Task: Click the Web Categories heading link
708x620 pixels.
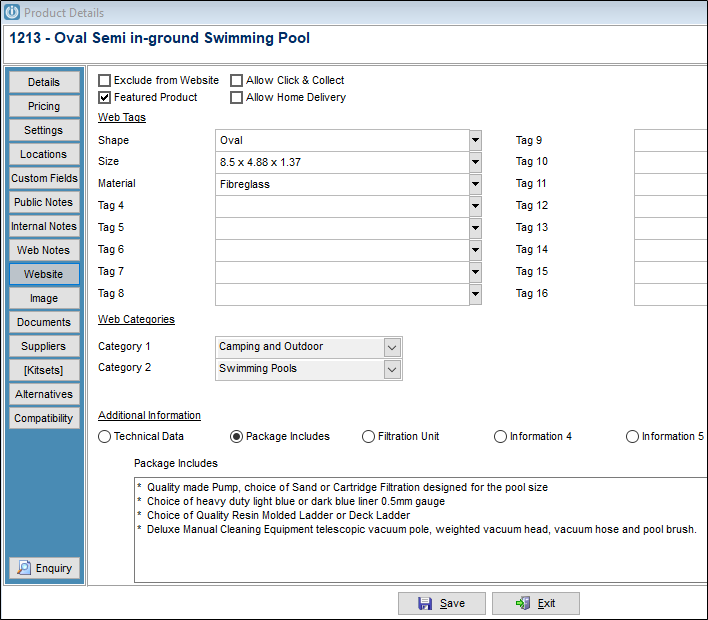Action: [136, 319]
